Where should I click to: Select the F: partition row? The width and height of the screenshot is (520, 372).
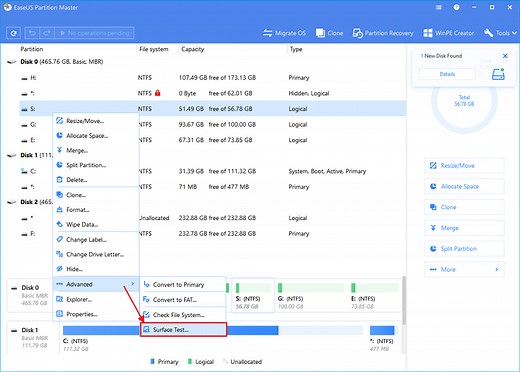click(213, 234)
